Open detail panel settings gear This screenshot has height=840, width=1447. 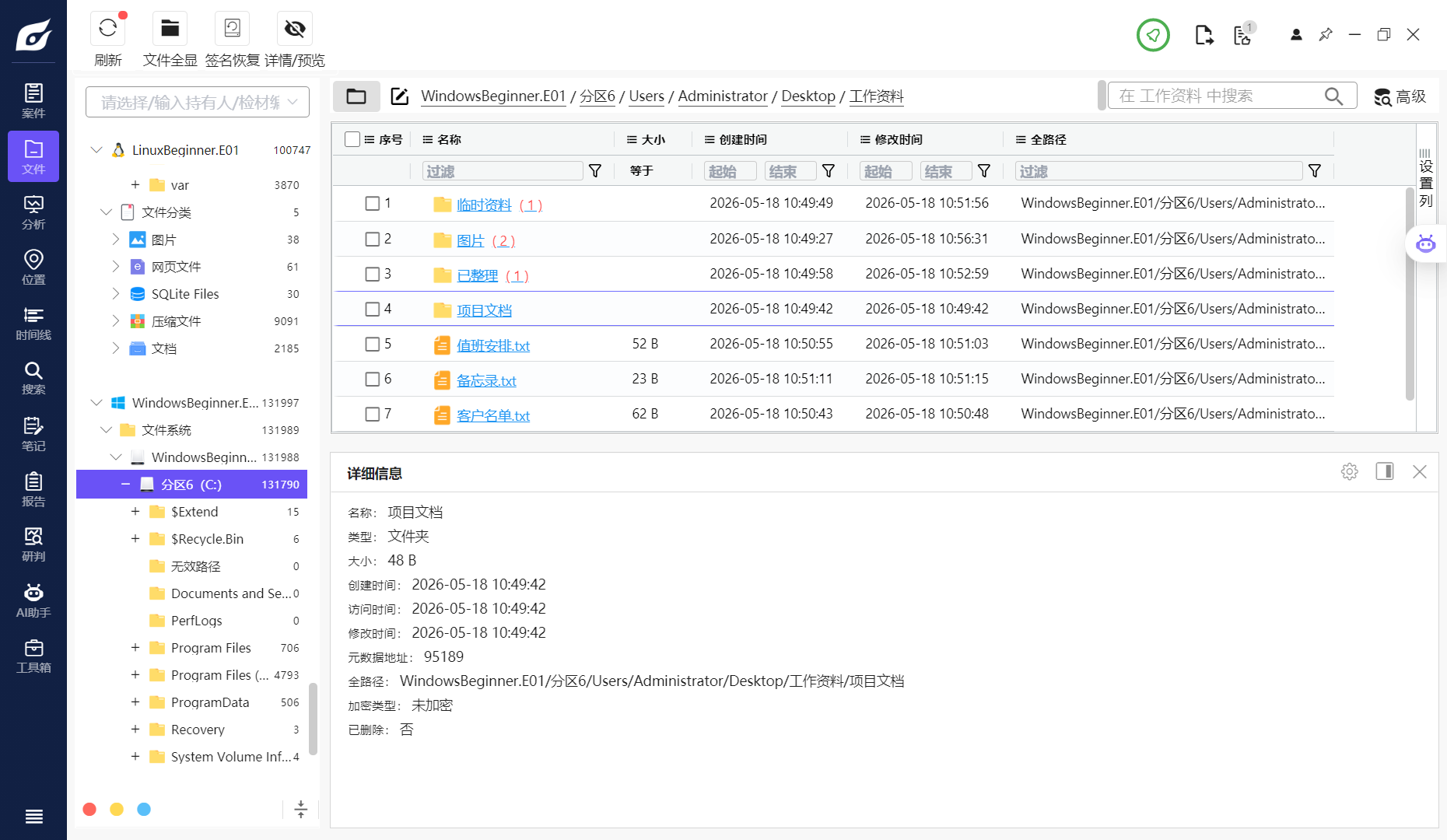coord(1350,471)
